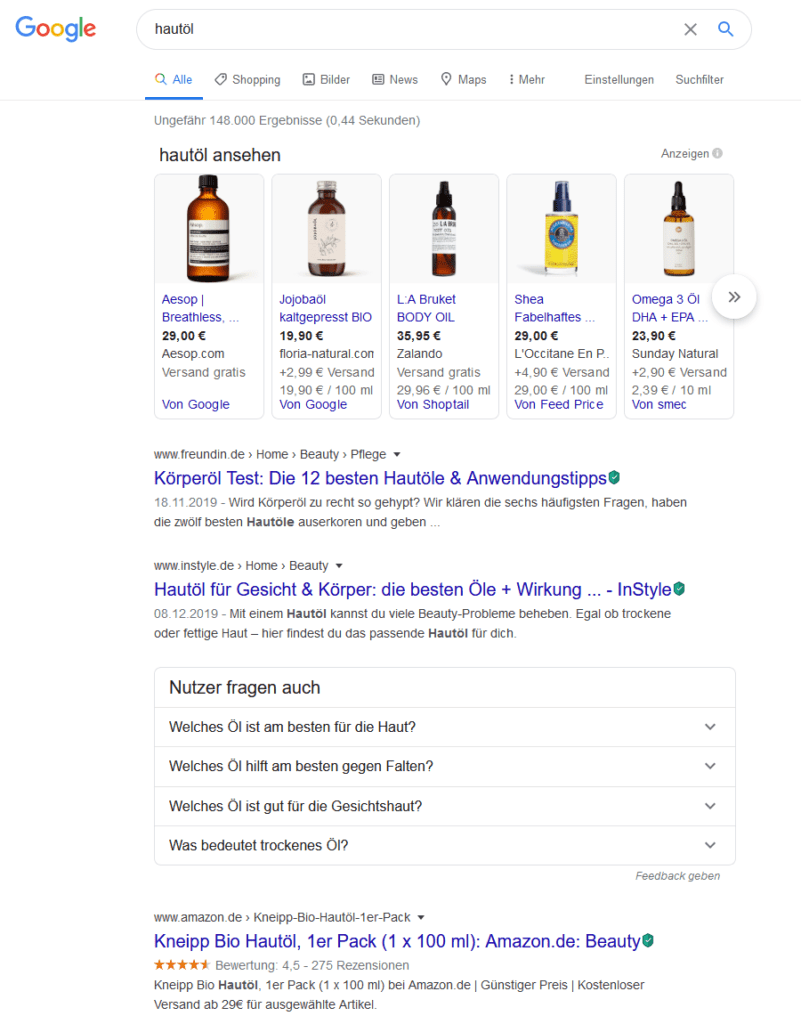Click the Von smec link
This screenshot has width=801, height=1024.
pos(659,404)
